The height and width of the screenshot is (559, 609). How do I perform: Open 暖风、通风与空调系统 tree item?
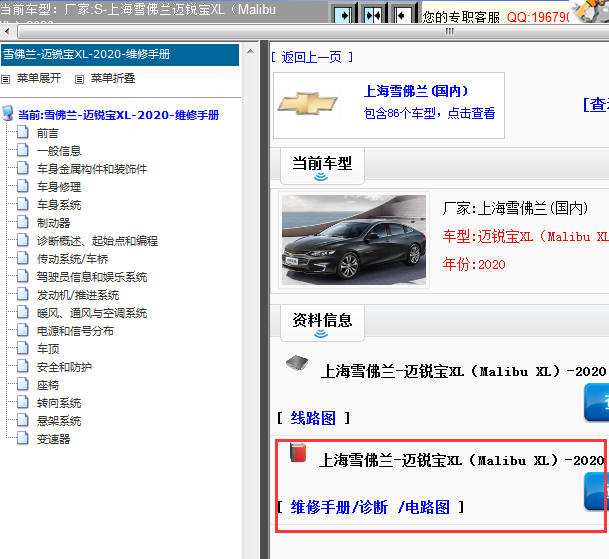92,313
